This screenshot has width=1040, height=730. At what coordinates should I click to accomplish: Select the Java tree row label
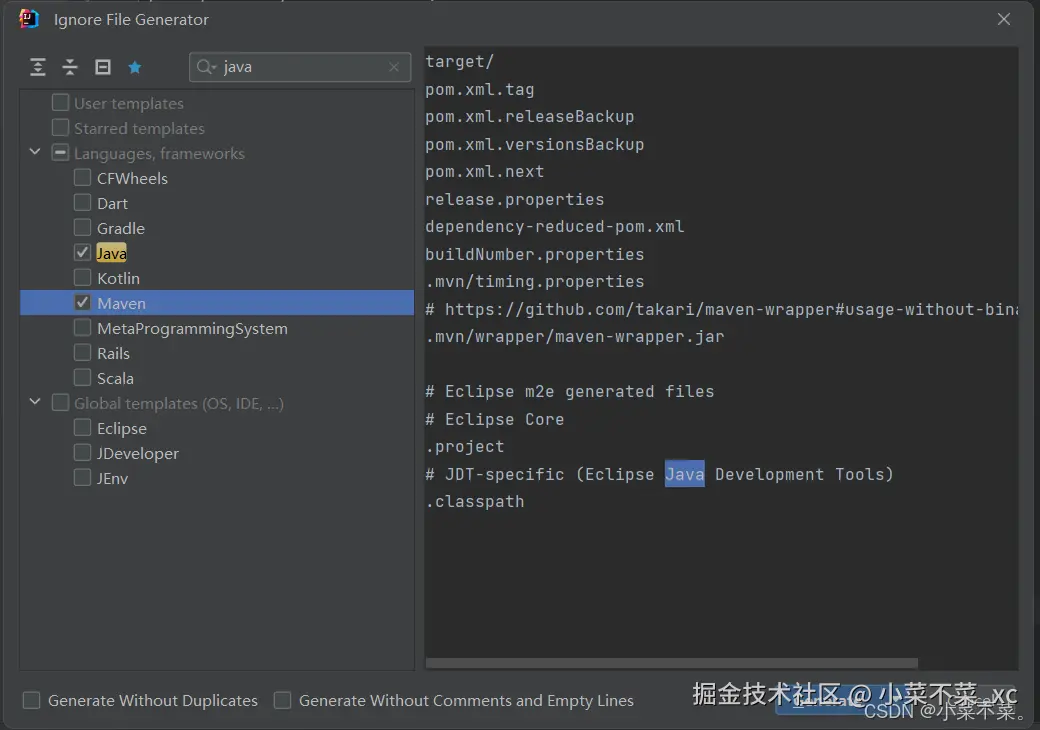111,253
